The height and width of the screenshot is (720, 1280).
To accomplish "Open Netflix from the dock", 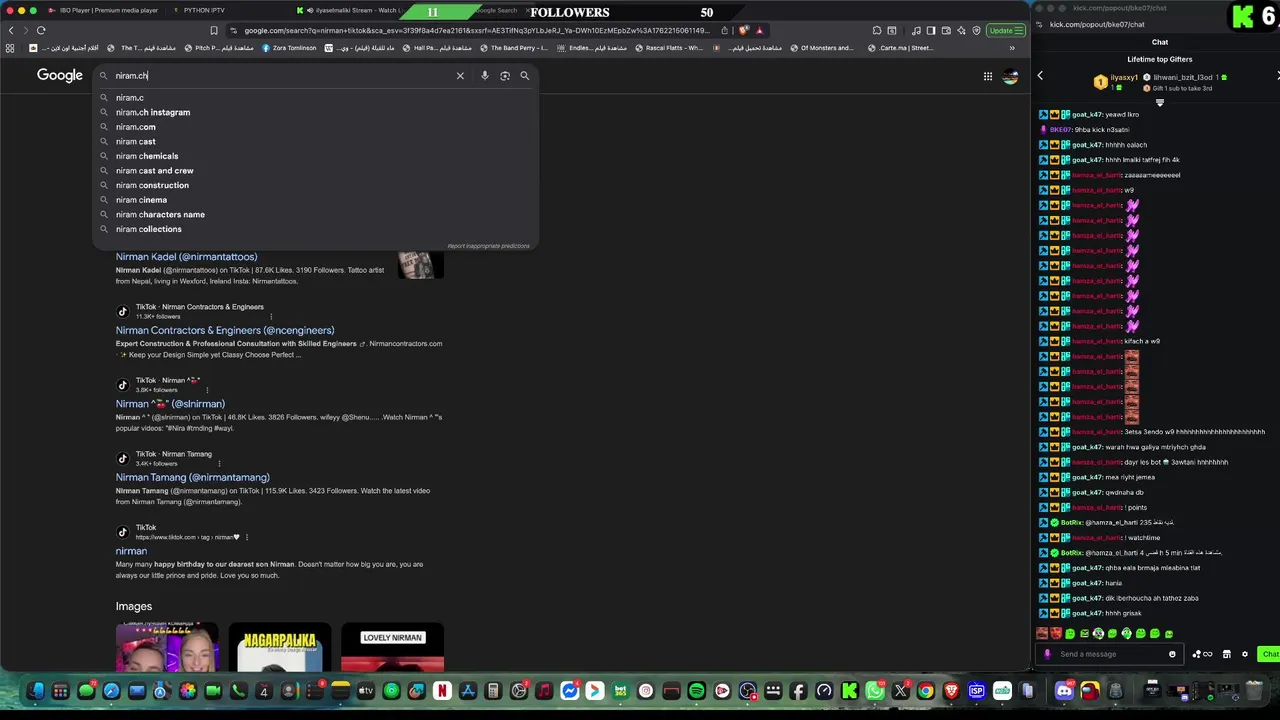I will click(x=442, y=691).
